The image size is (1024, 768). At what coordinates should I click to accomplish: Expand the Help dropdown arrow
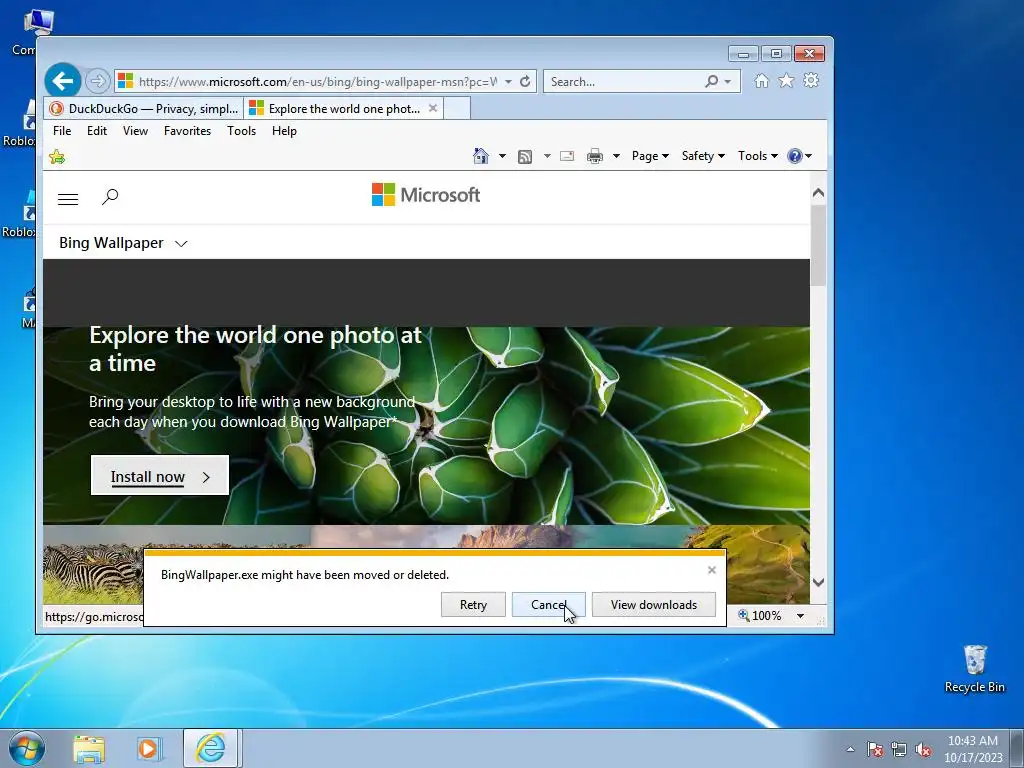pos(808,156)
